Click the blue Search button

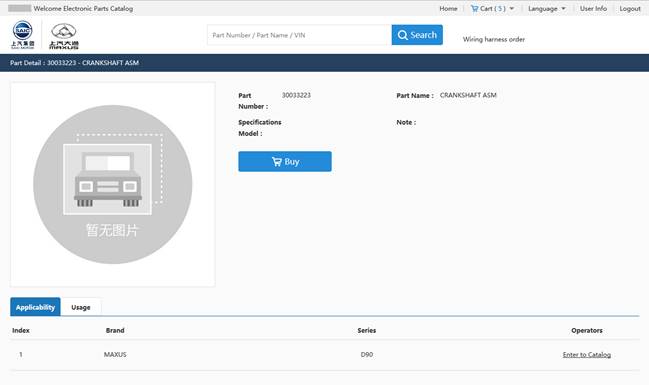pyautogui.click(x=417, y=35)
